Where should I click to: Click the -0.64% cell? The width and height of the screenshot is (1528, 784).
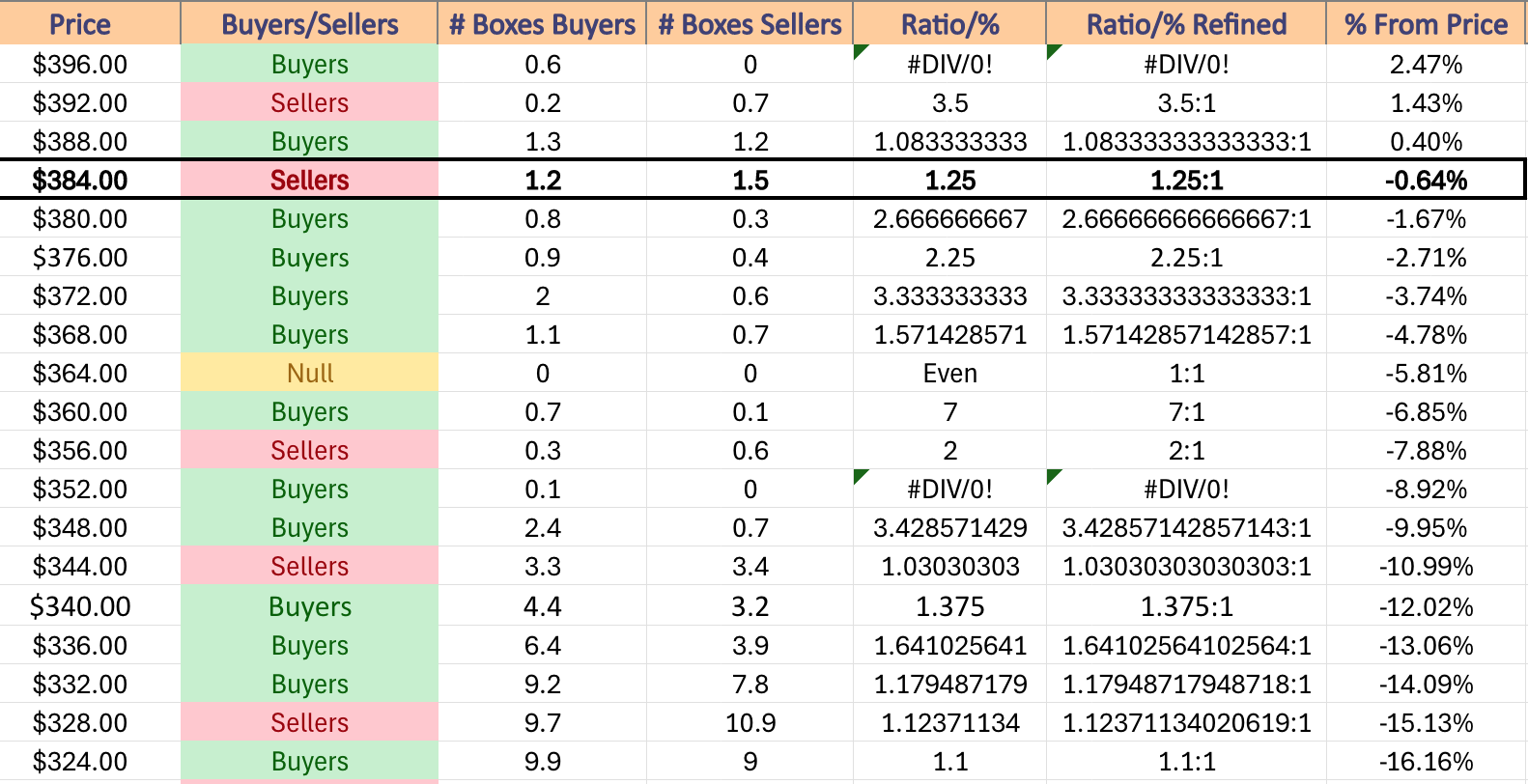tap(1426, 181)
